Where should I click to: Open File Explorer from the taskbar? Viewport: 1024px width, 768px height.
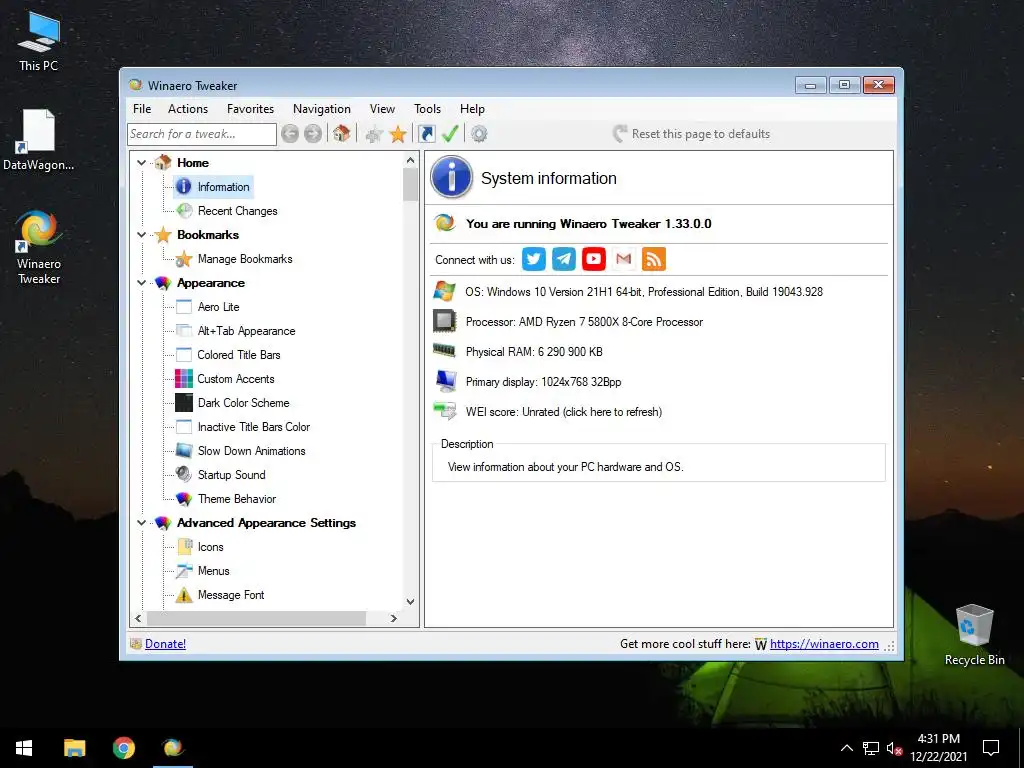74,748
